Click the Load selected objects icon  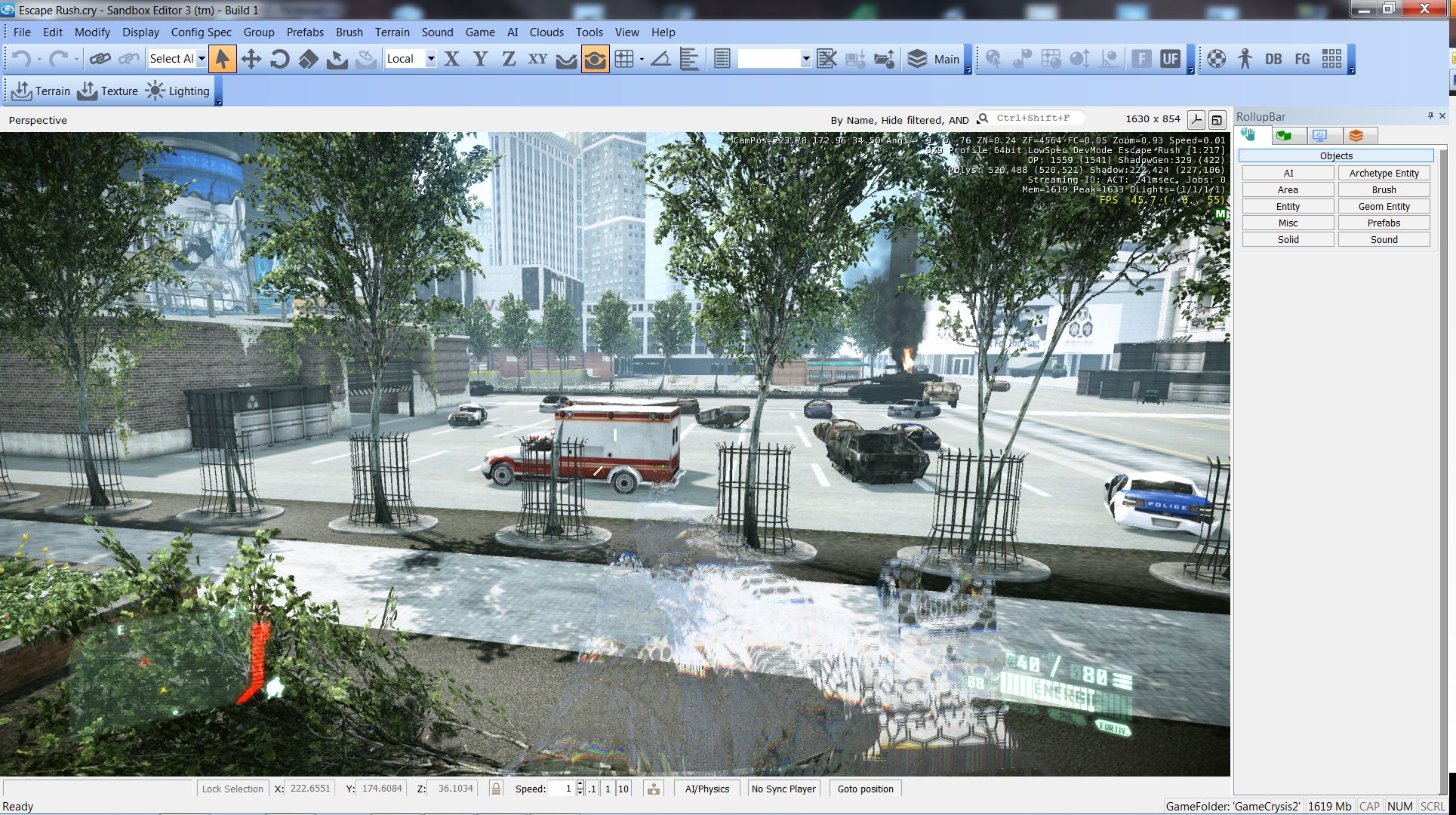(885, 59)
